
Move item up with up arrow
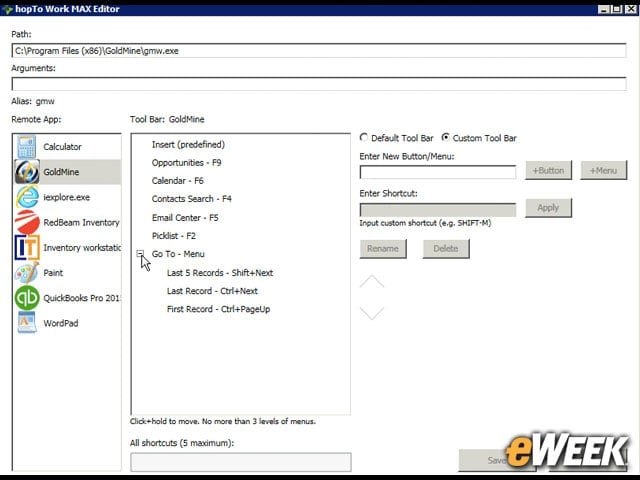371,282
